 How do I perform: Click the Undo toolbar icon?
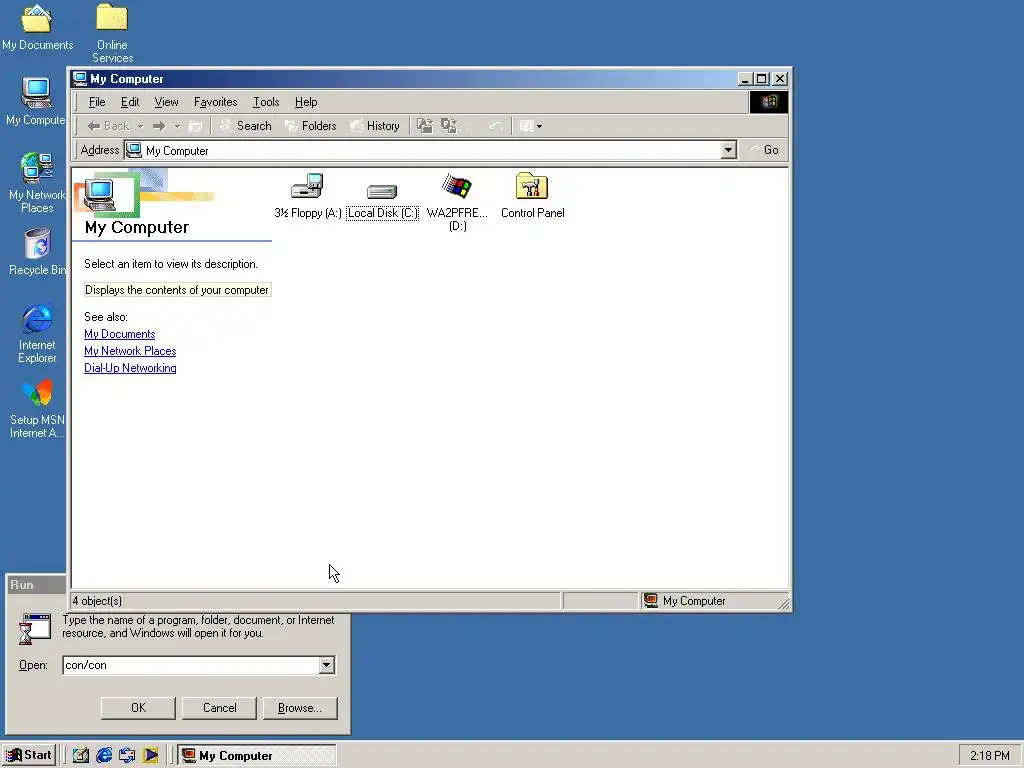[496, 126]
